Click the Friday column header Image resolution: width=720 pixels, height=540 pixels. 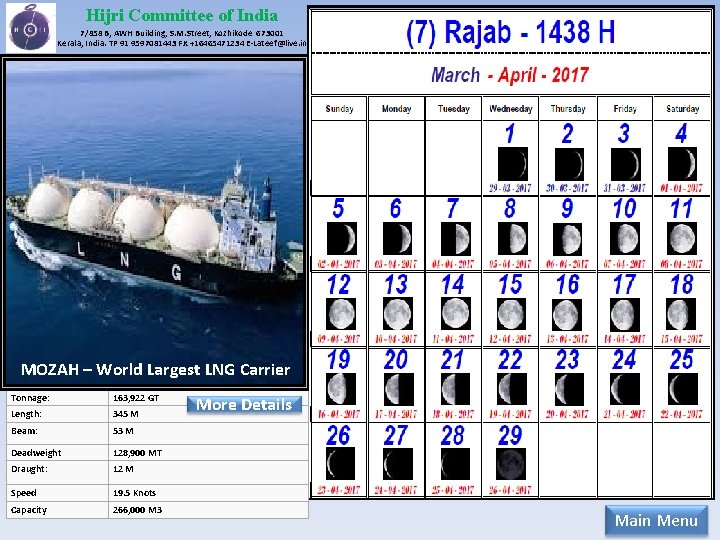click(x=625, y=109)
